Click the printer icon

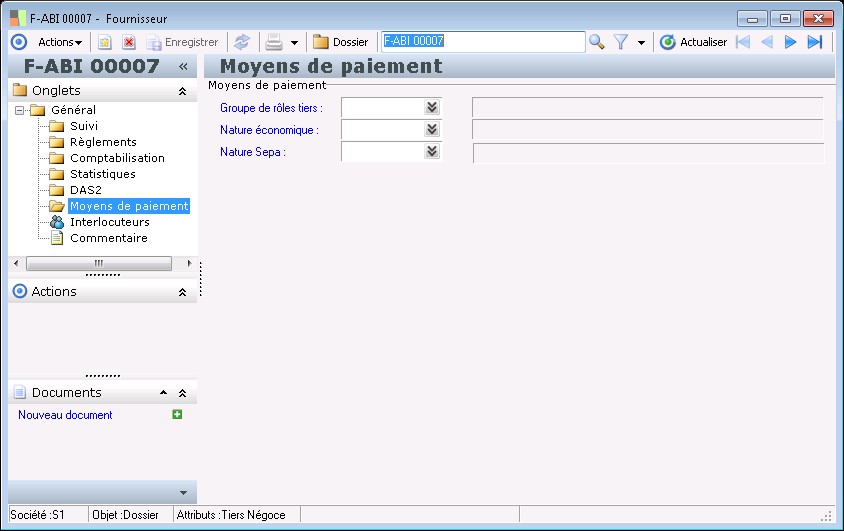click(274, 42)
